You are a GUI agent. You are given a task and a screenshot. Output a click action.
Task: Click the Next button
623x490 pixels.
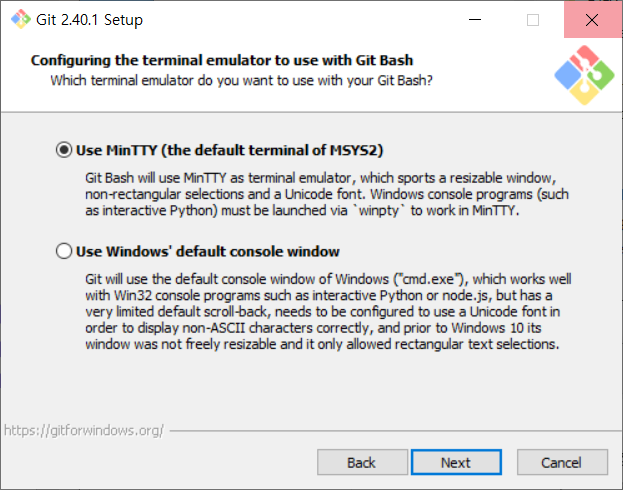[456, 462]
